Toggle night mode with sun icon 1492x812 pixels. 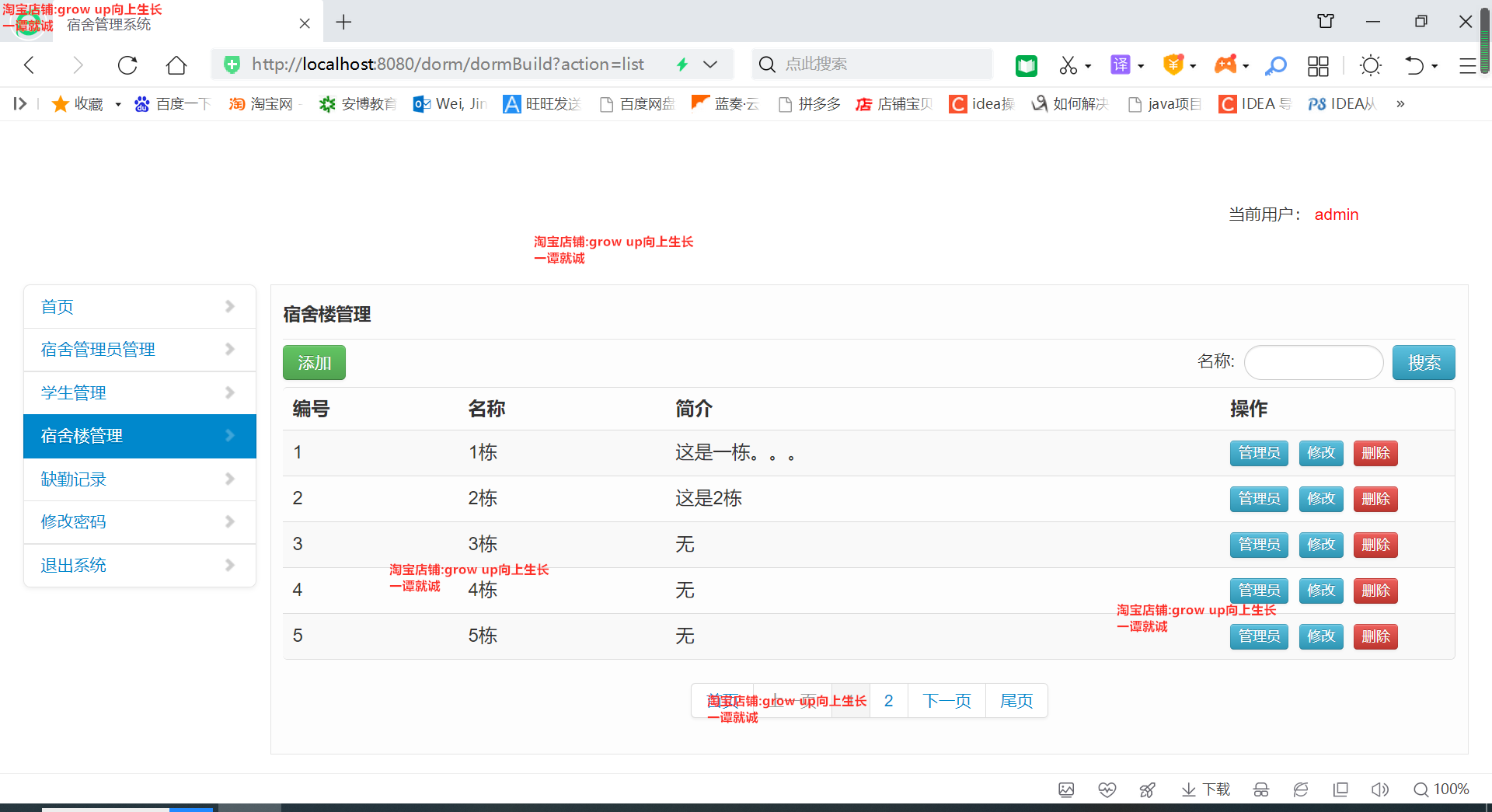tap(1370, 65)
